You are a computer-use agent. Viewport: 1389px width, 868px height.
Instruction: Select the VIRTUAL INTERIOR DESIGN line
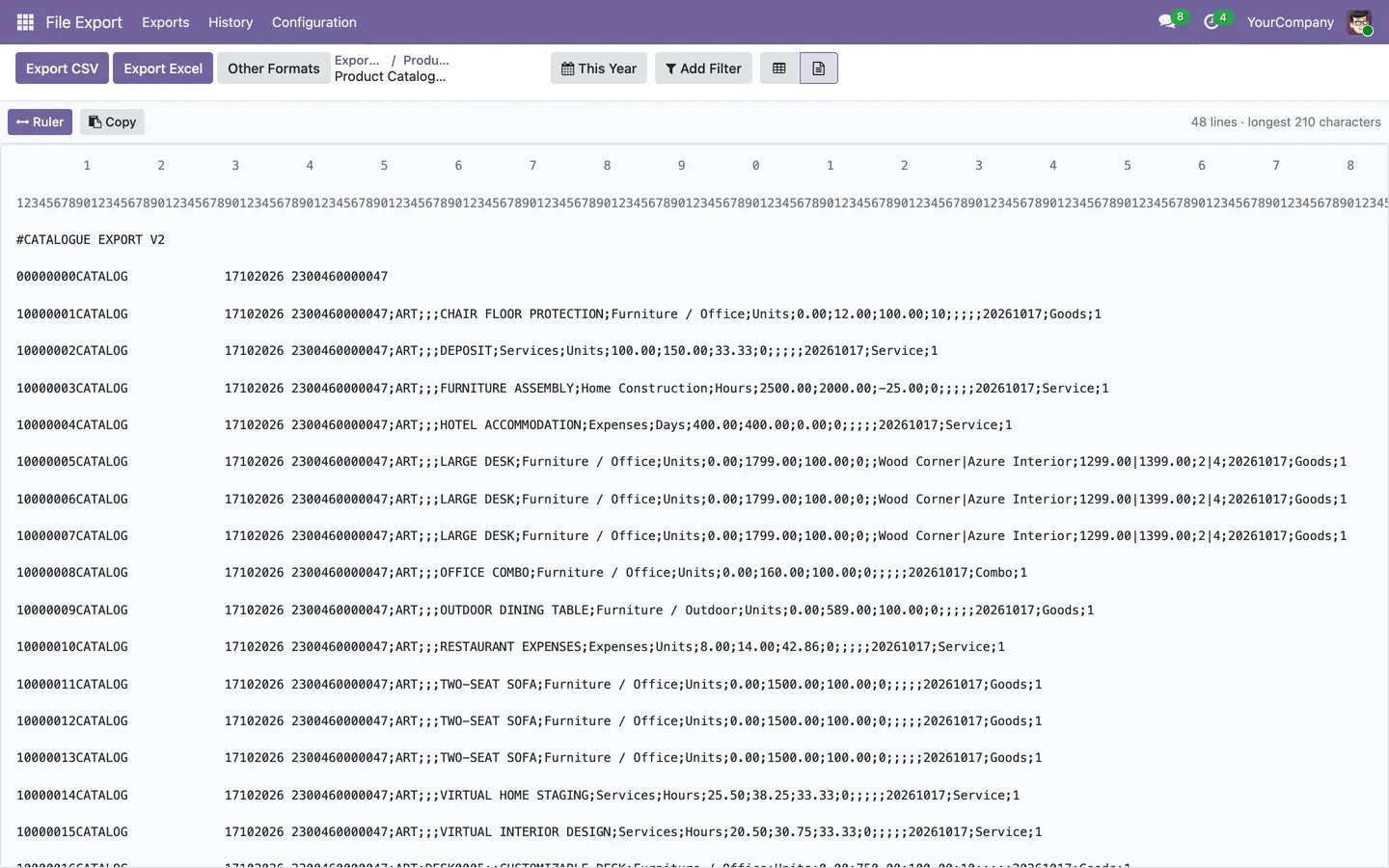[530, 831]
